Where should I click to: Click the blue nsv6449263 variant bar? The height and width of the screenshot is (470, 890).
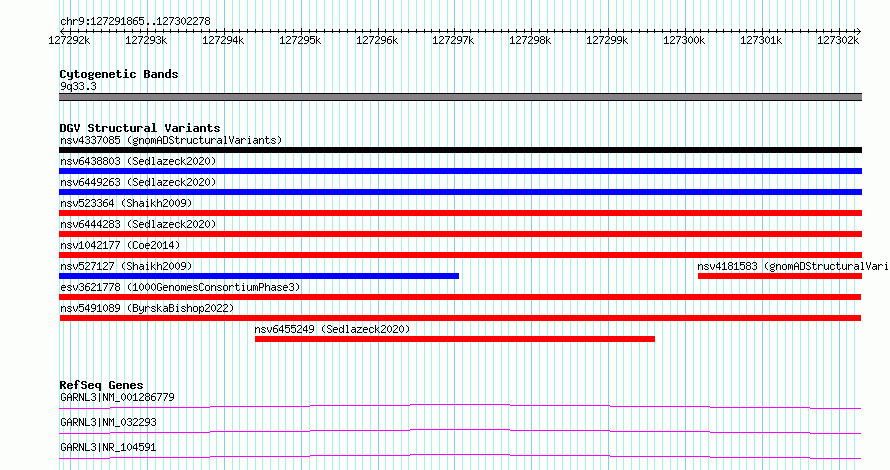point(460,192)
